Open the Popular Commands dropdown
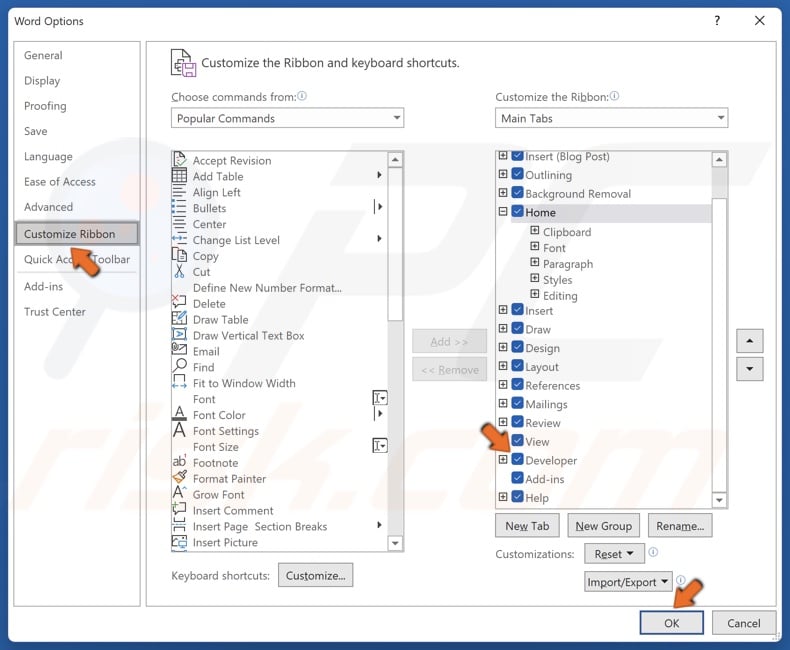790x650 pixels. pyautogui.click(x=287, y=118)
